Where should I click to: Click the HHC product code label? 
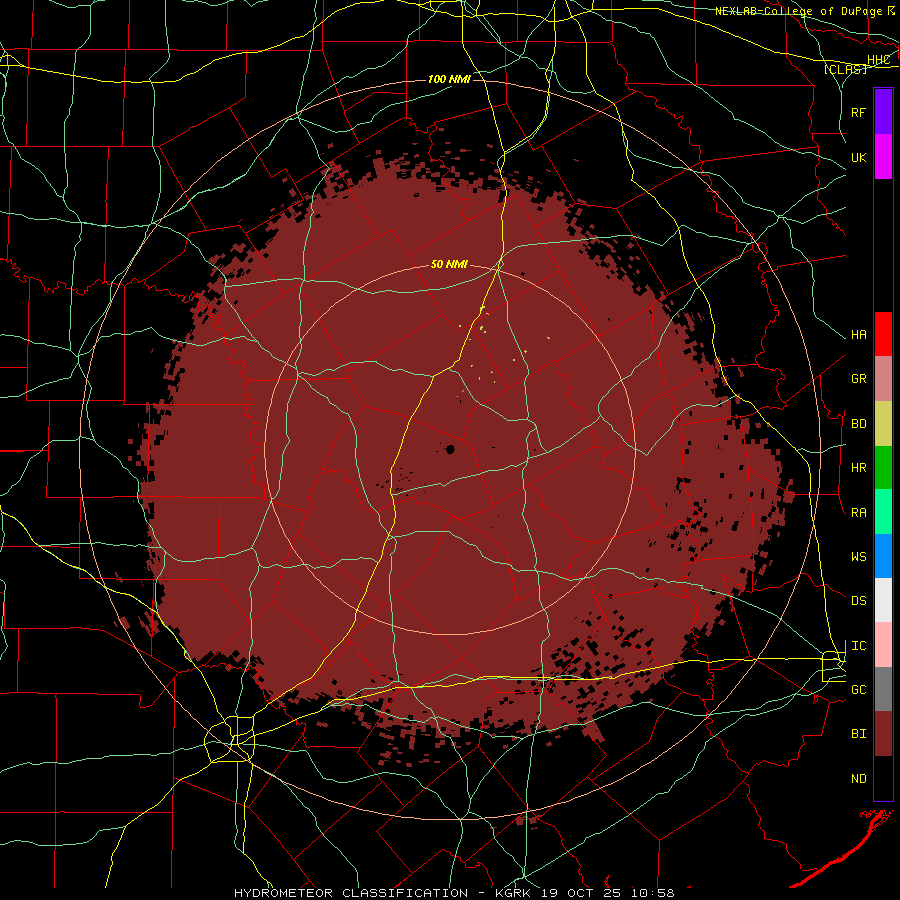878,60
